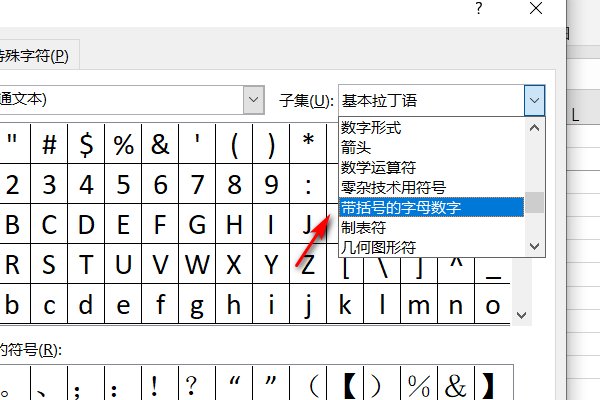Pick recent symbol right double quote ”
Viewport: 600px width, 400px height.
coord(271,383)
